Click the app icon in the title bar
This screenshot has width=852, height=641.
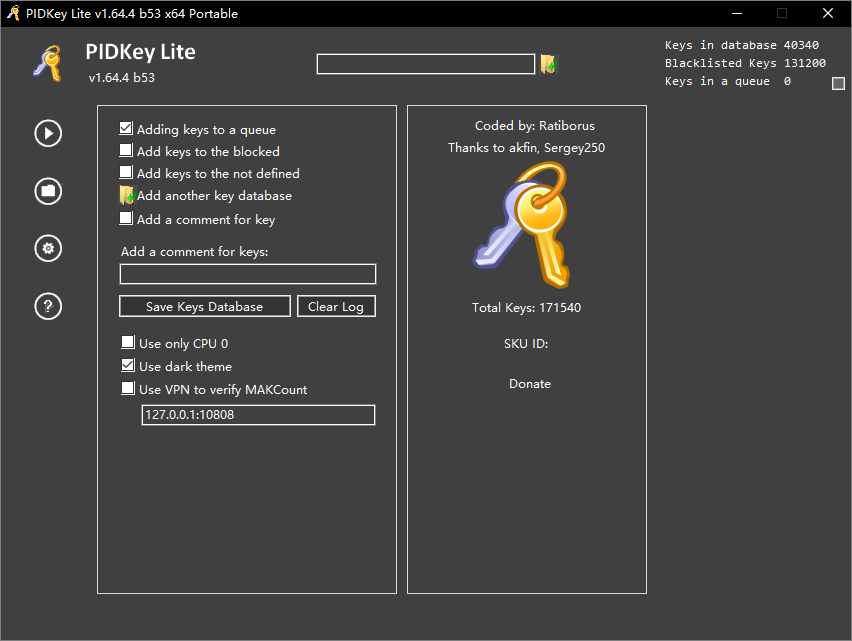click(12, 13)
